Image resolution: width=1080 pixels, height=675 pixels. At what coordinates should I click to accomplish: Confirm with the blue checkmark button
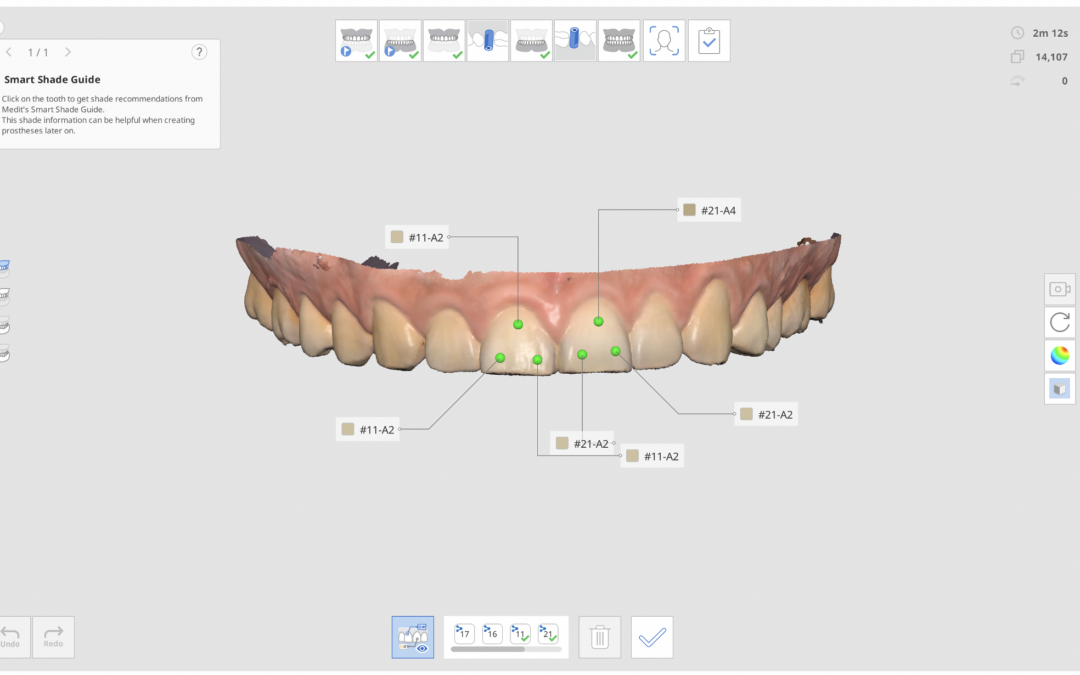(x=652, y=637)
